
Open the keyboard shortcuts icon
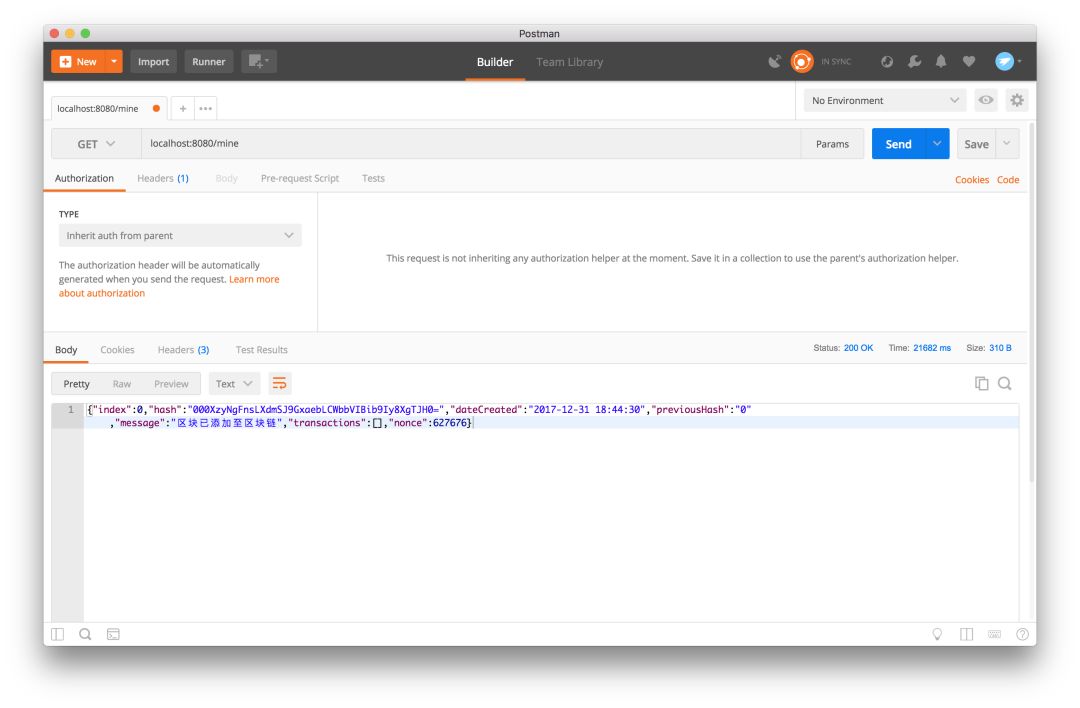995,634
